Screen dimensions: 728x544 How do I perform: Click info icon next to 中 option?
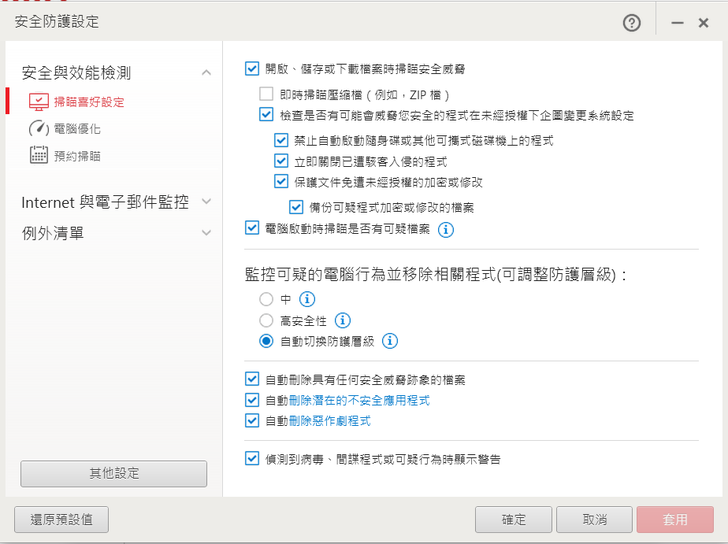[307, 299]
